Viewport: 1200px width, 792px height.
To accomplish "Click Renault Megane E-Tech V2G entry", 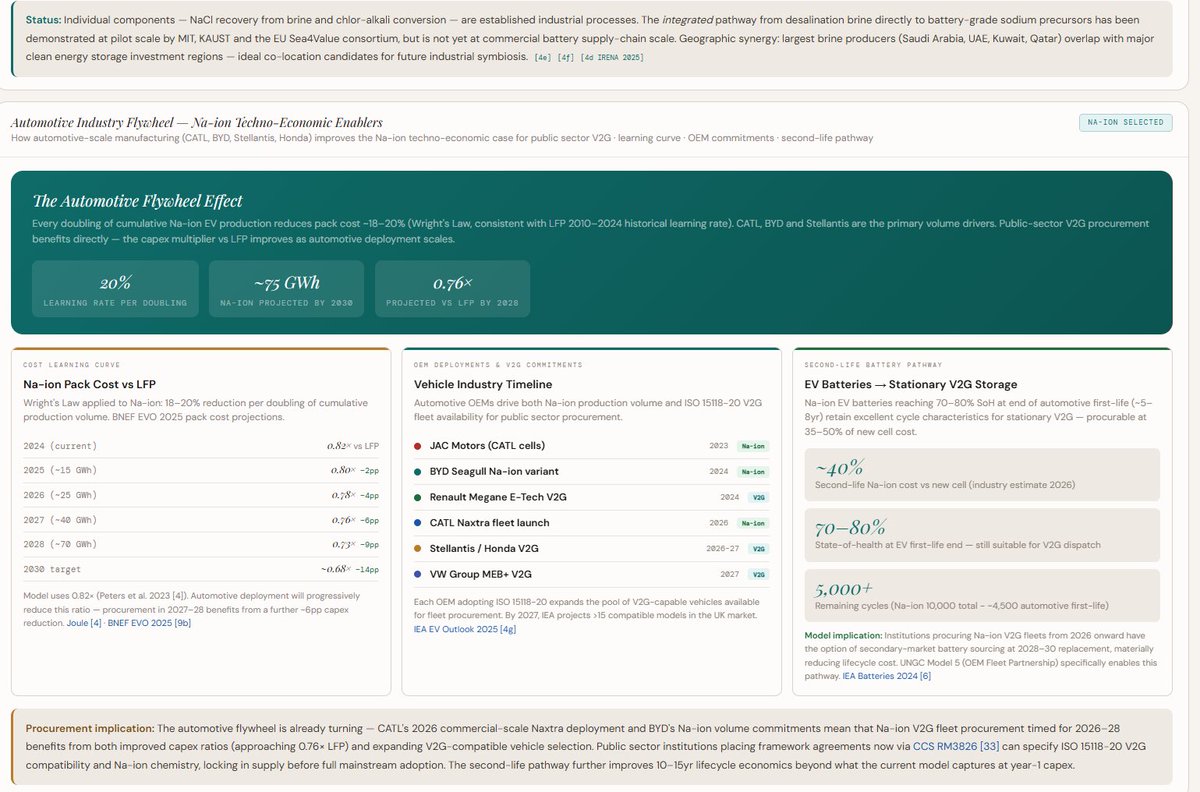I will click(498, 497).
